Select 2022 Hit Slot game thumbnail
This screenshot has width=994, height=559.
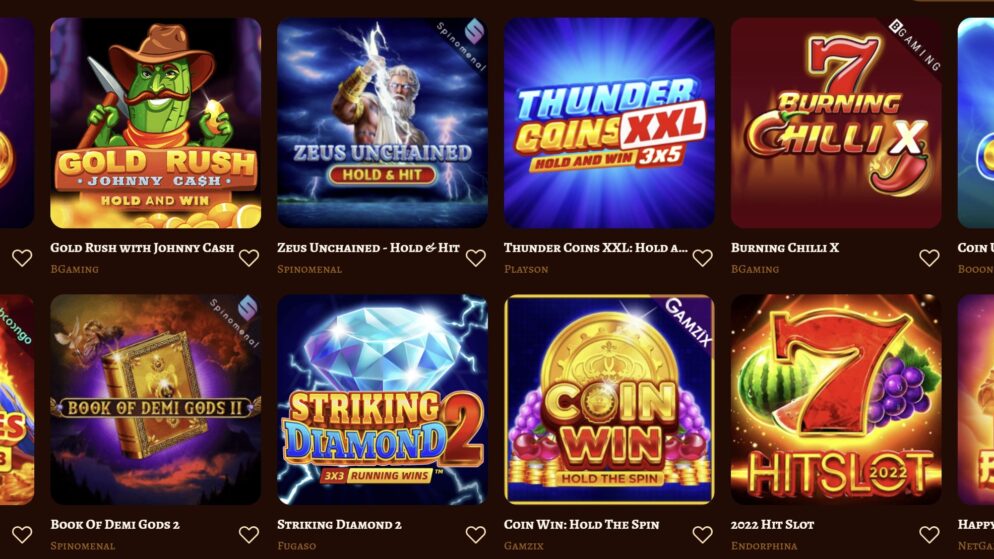click(836, 399)
